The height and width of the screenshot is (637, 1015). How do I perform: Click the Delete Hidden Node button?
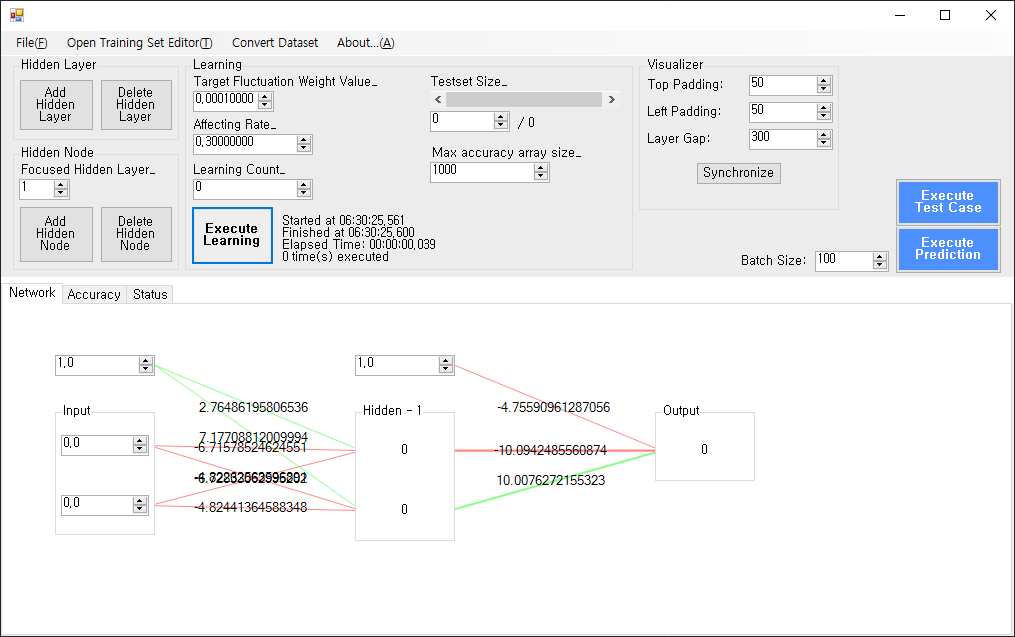(x=135, y=234)
